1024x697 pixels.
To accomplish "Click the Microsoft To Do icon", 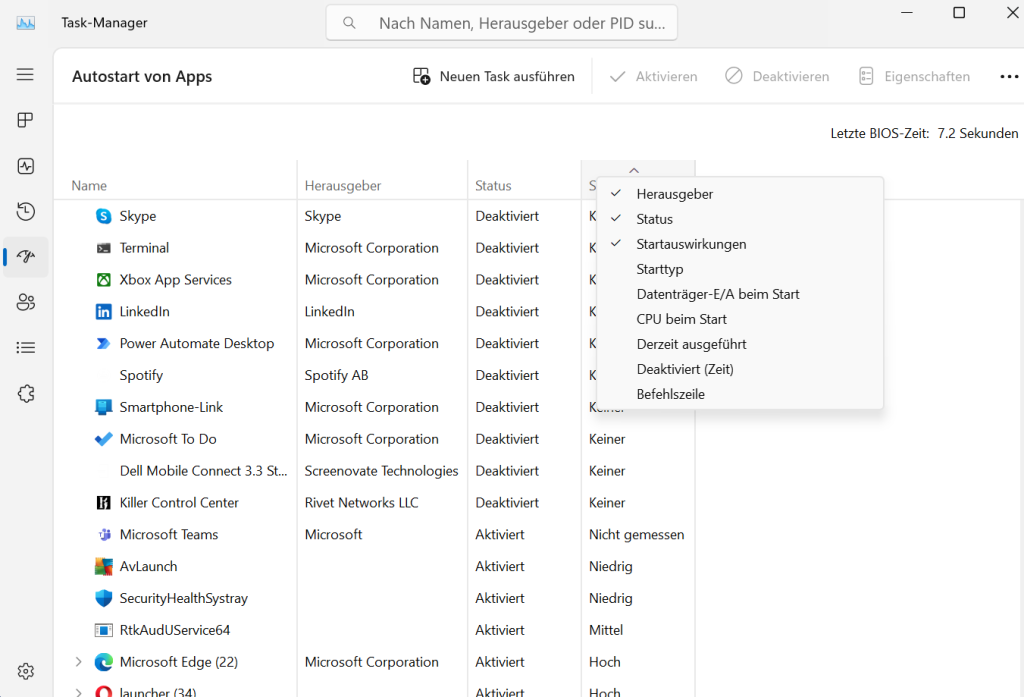I will pos(103,439).
